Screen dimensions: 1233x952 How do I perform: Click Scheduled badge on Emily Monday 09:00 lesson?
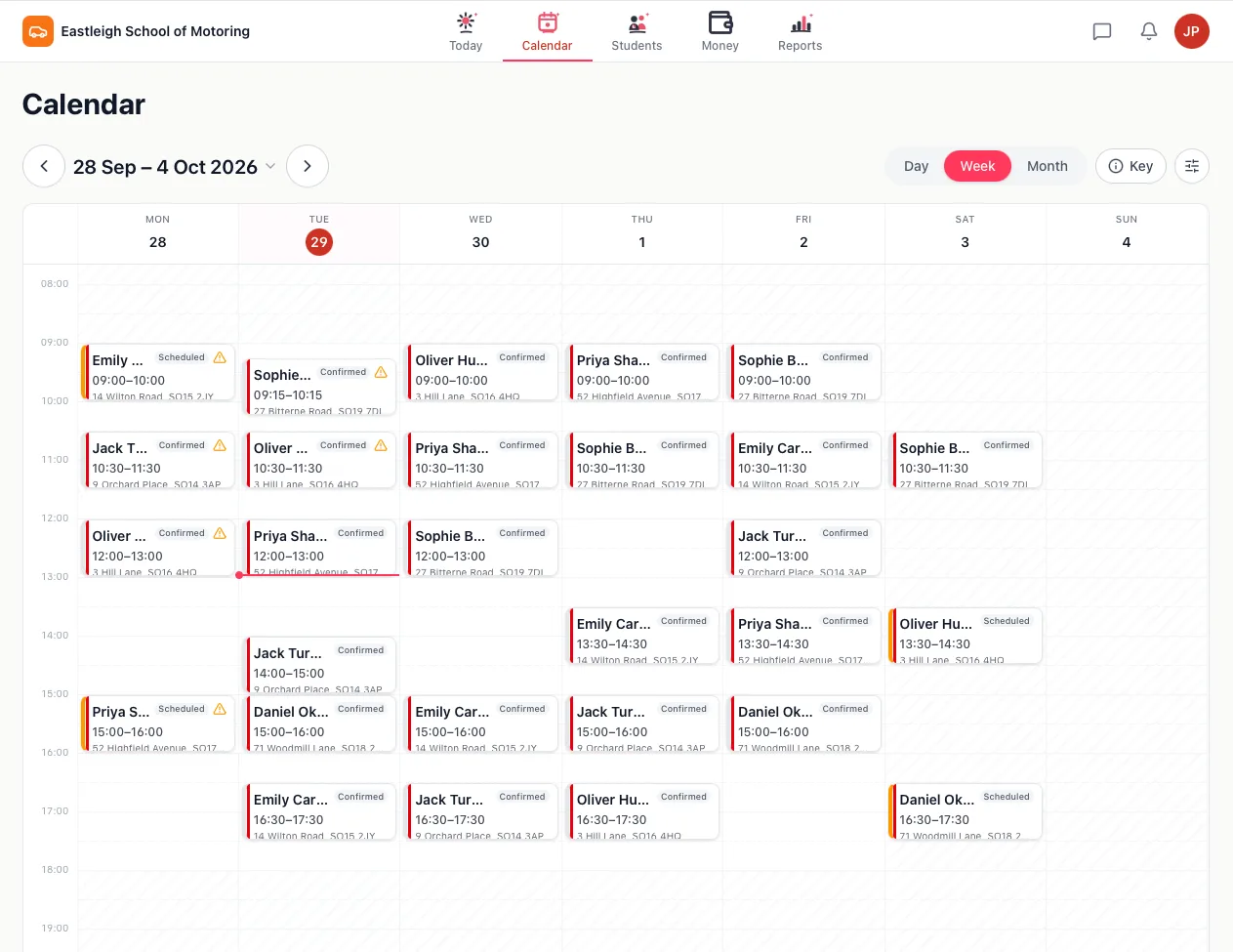pyautogui.click(x=182, y=357)
